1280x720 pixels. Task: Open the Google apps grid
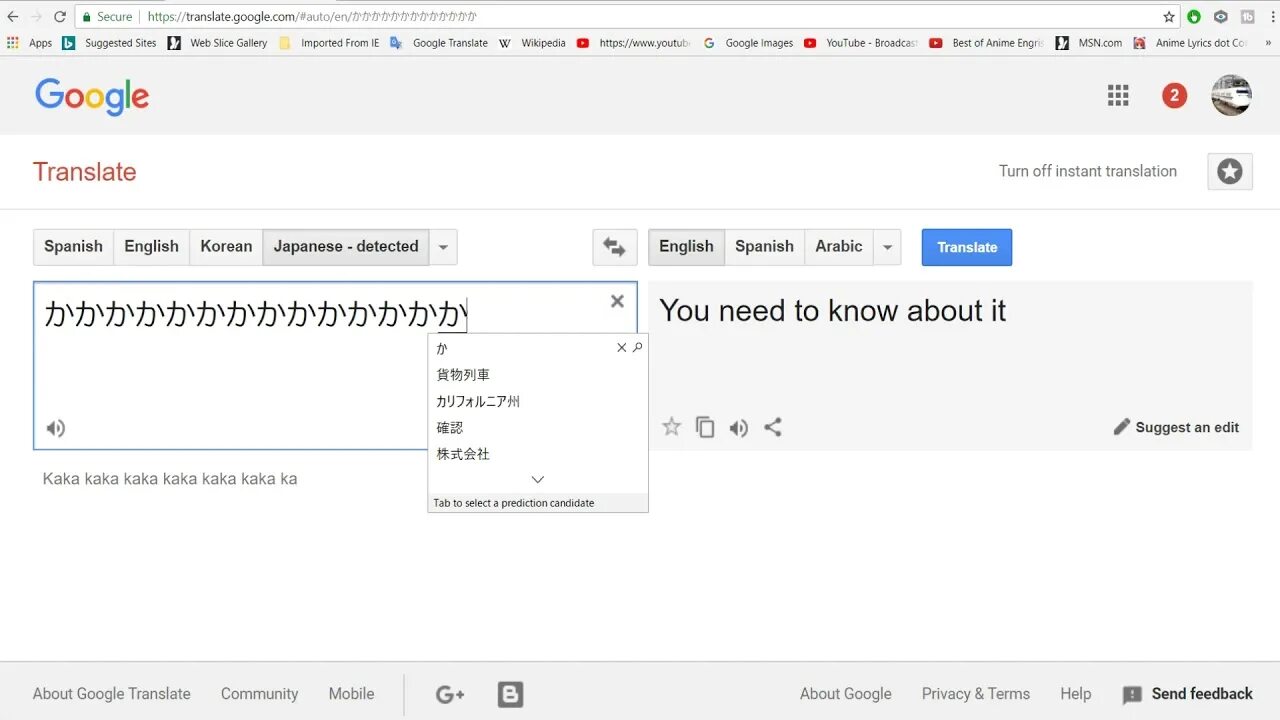(1118, 96)
